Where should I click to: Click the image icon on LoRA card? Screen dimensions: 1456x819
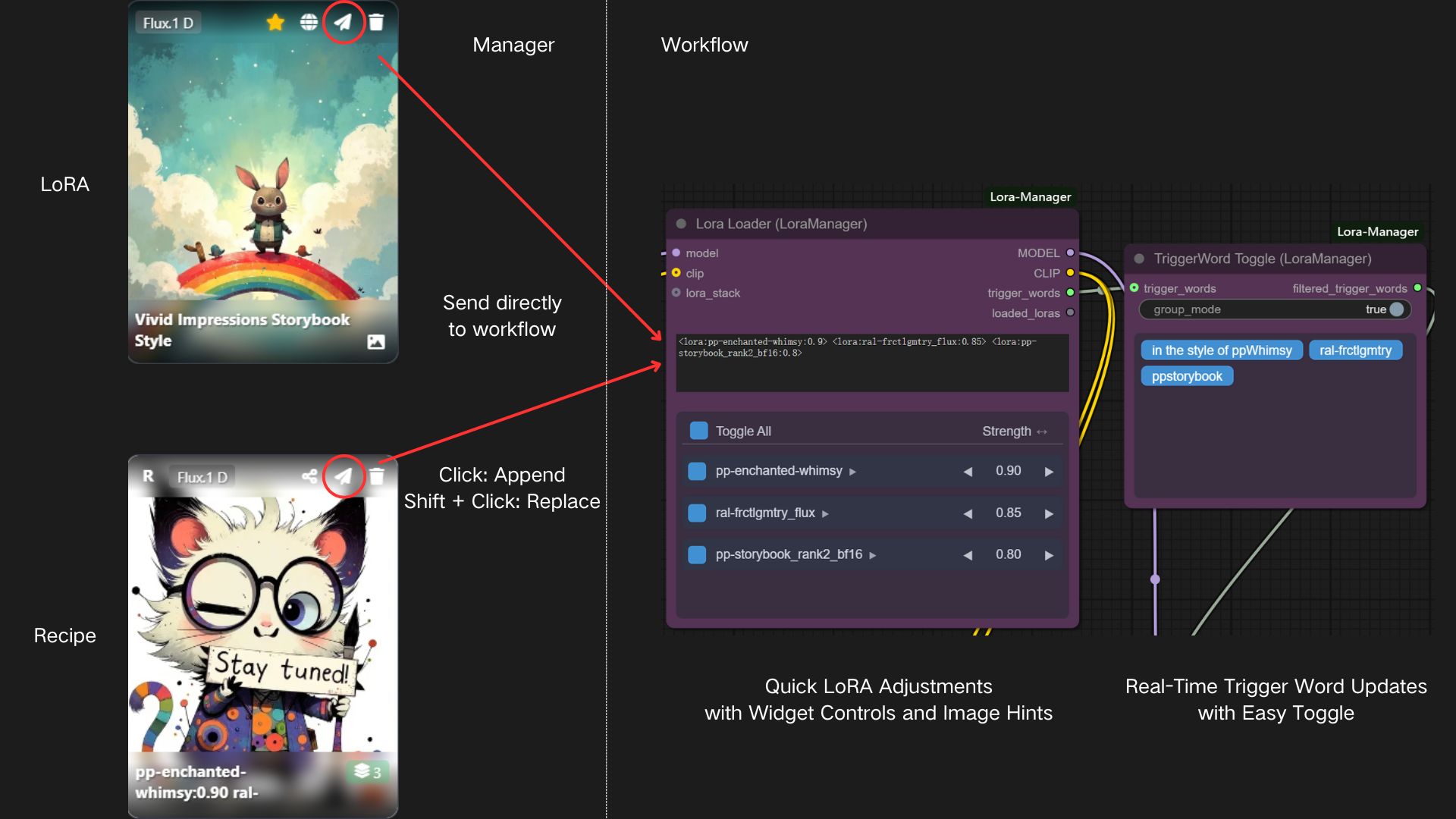coord(375,342)
